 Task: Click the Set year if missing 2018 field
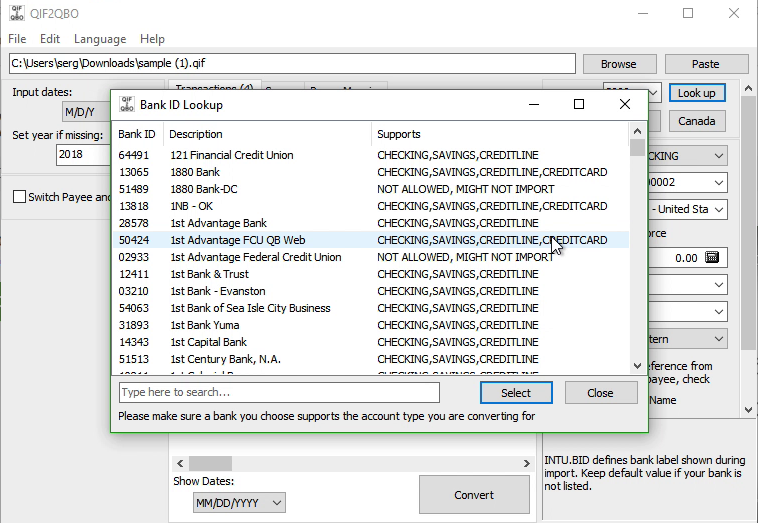coord(83,155)
